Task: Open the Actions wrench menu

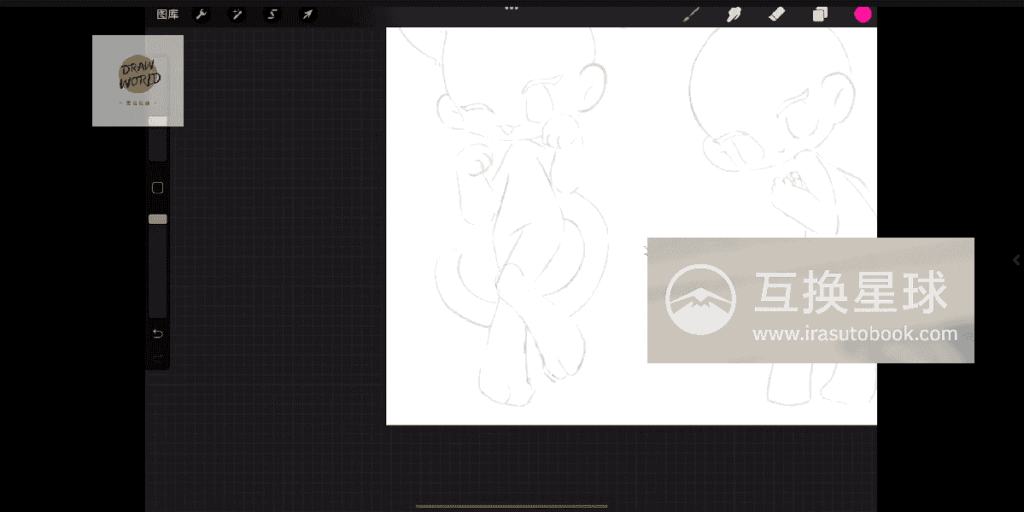Action: [x=201, y=15]
